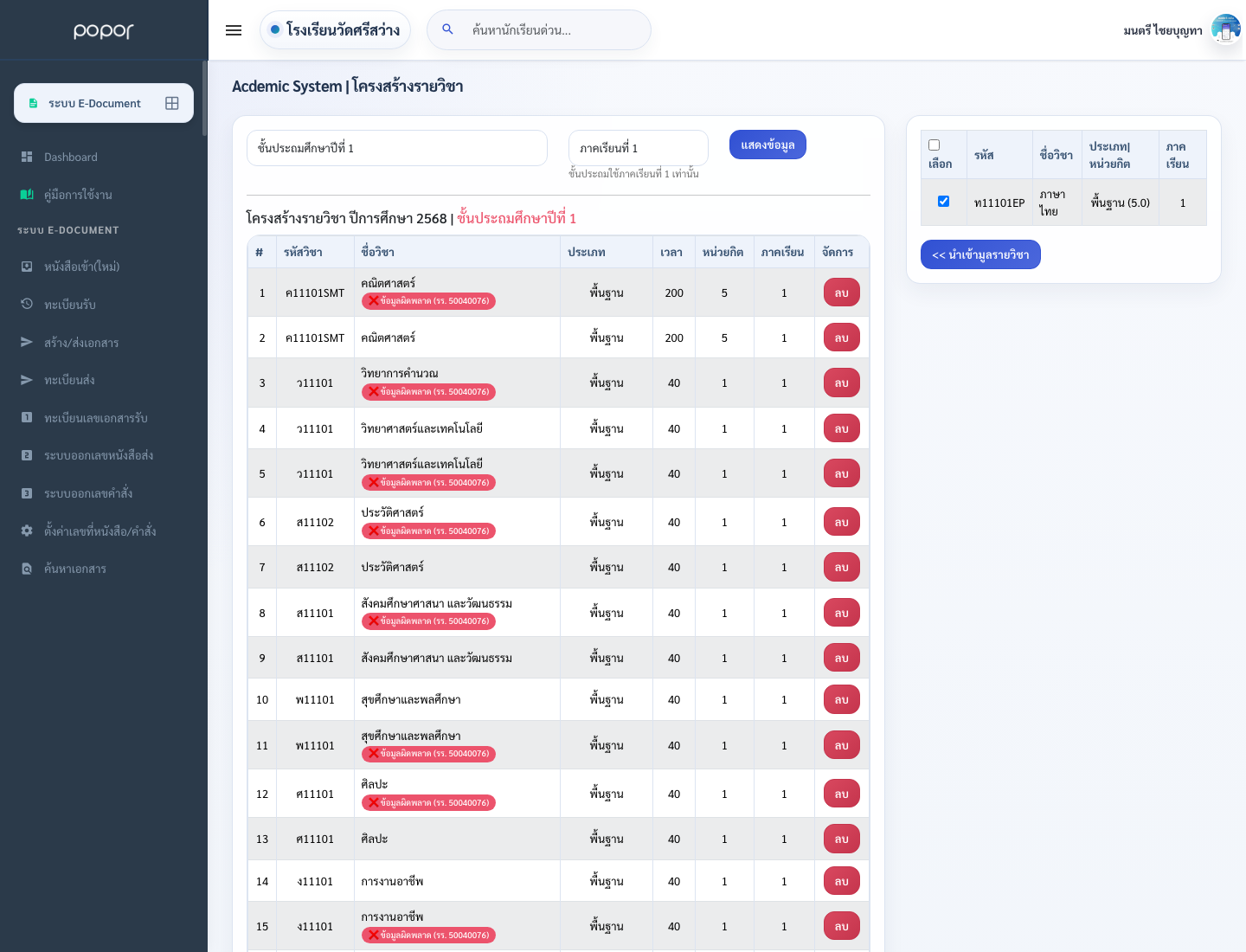
Task: Click the search magnifier icon
Action: (447, 29)
